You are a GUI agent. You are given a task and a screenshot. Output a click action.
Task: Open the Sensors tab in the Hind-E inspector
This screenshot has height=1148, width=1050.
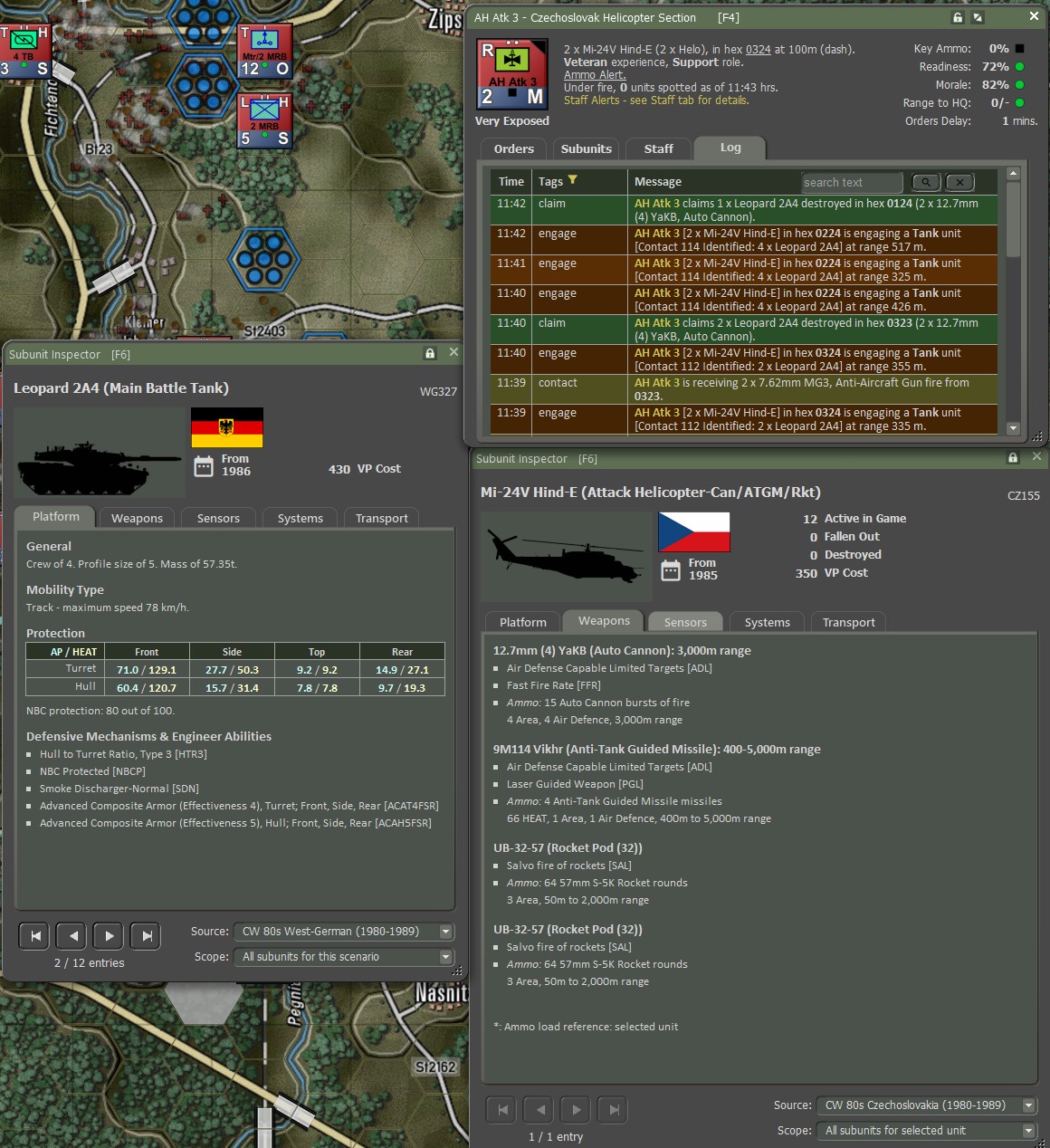(x=684, y=621)
